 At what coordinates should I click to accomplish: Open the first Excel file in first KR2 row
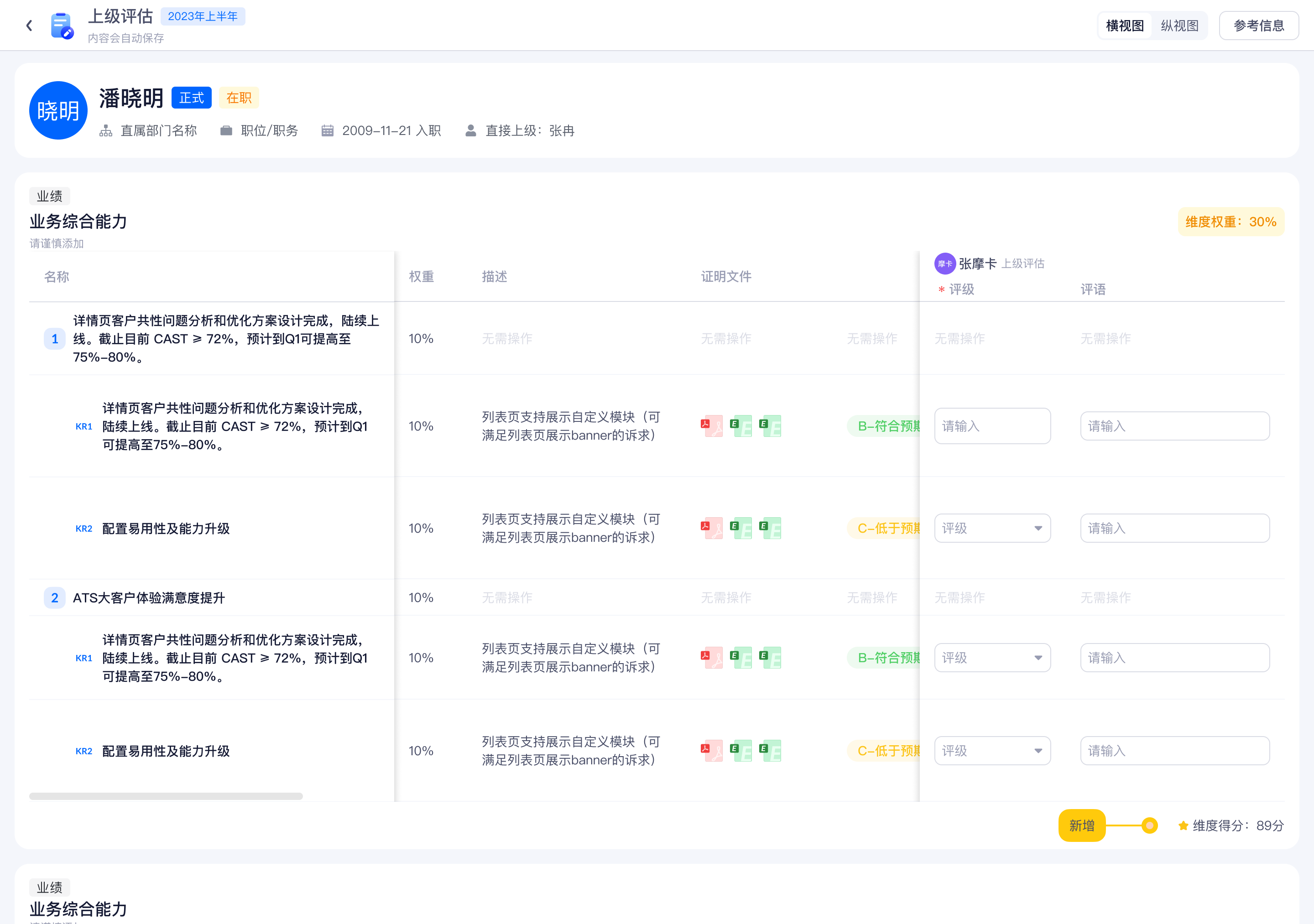[x=740, y=528]
